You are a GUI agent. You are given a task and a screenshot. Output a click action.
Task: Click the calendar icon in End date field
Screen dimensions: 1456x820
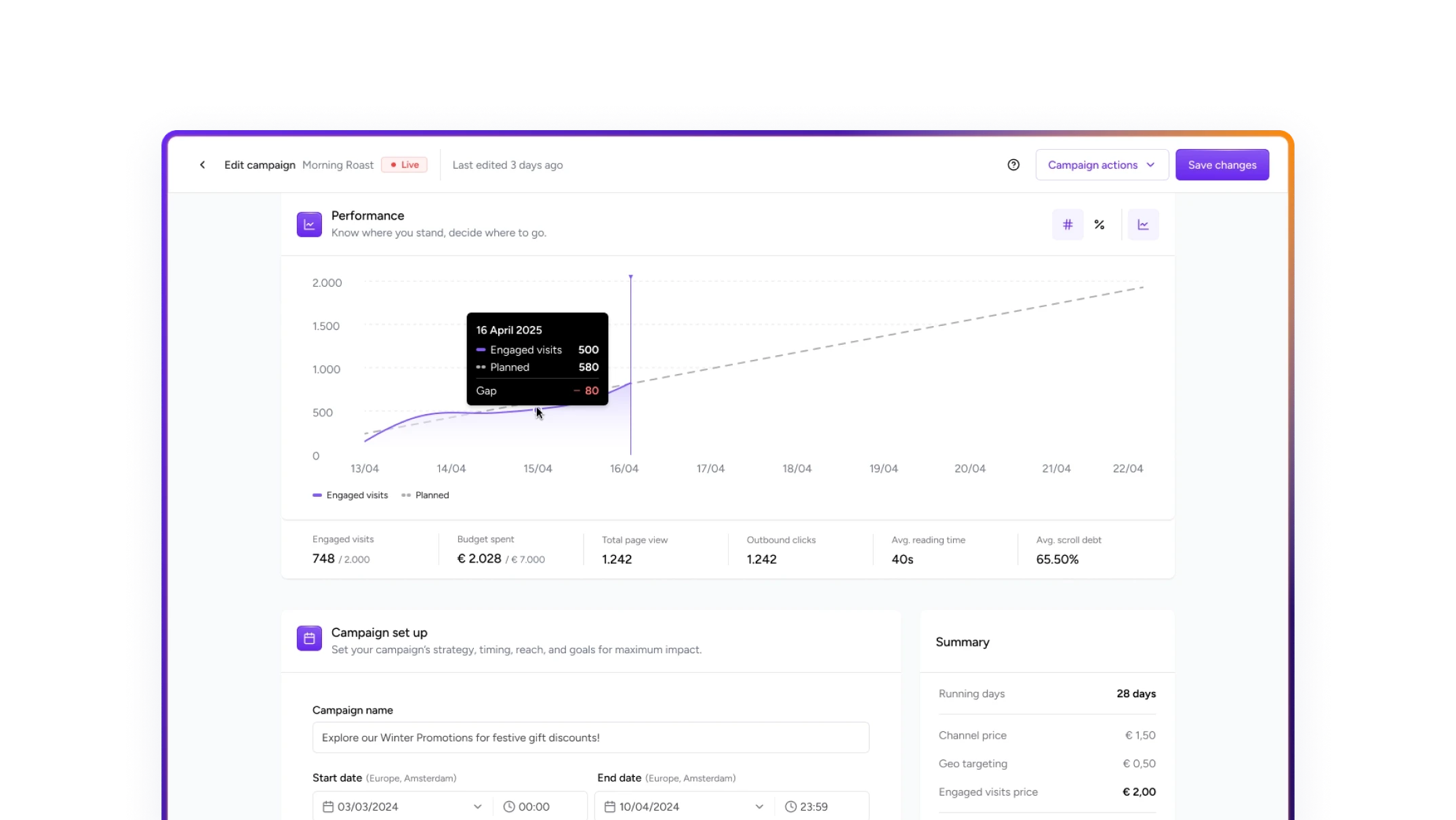[x=609, y=806]
